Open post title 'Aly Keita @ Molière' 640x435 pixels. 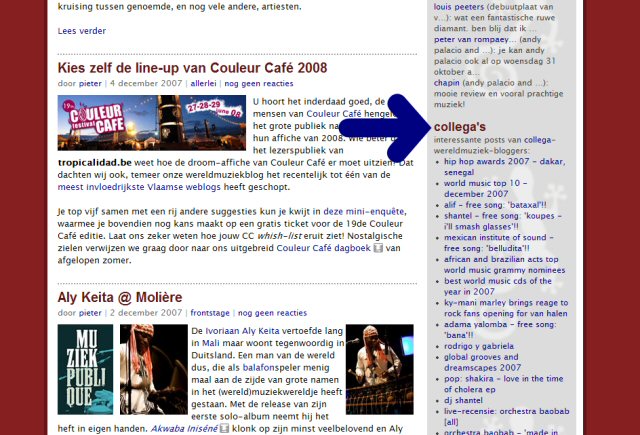coord(120,297)
